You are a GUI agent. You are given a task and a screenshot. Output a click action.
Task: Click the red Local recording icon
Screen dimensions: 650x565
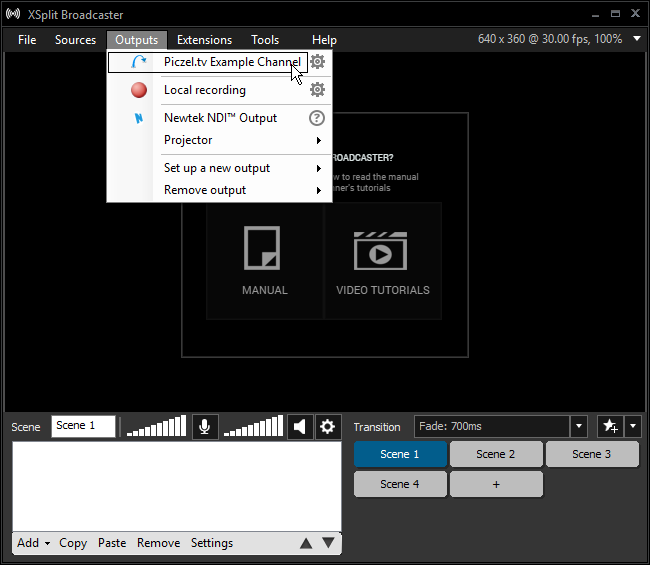tap(139, 90)
